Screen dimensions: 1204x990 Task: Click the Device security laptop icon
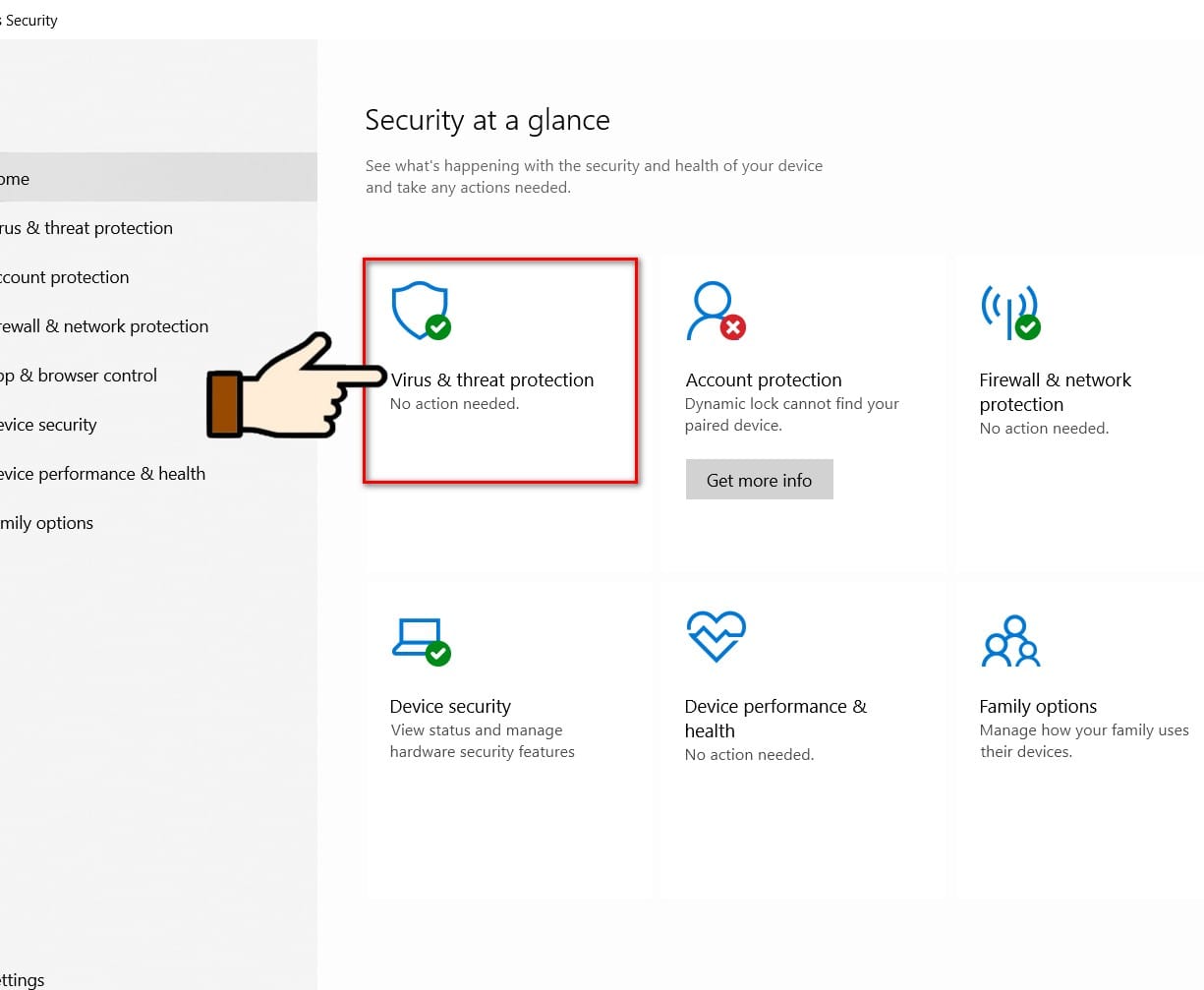pyautogui.click(x=420, y=639)
